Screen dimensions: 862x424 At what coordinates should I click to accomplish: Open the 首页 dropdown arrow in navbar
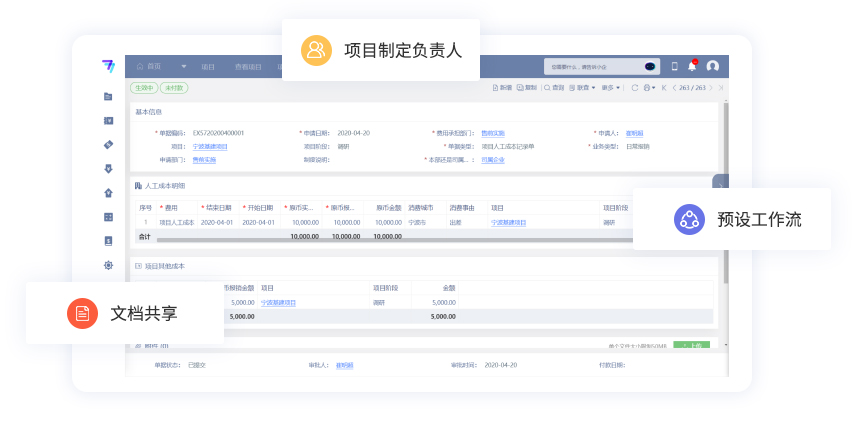(184, 67)
